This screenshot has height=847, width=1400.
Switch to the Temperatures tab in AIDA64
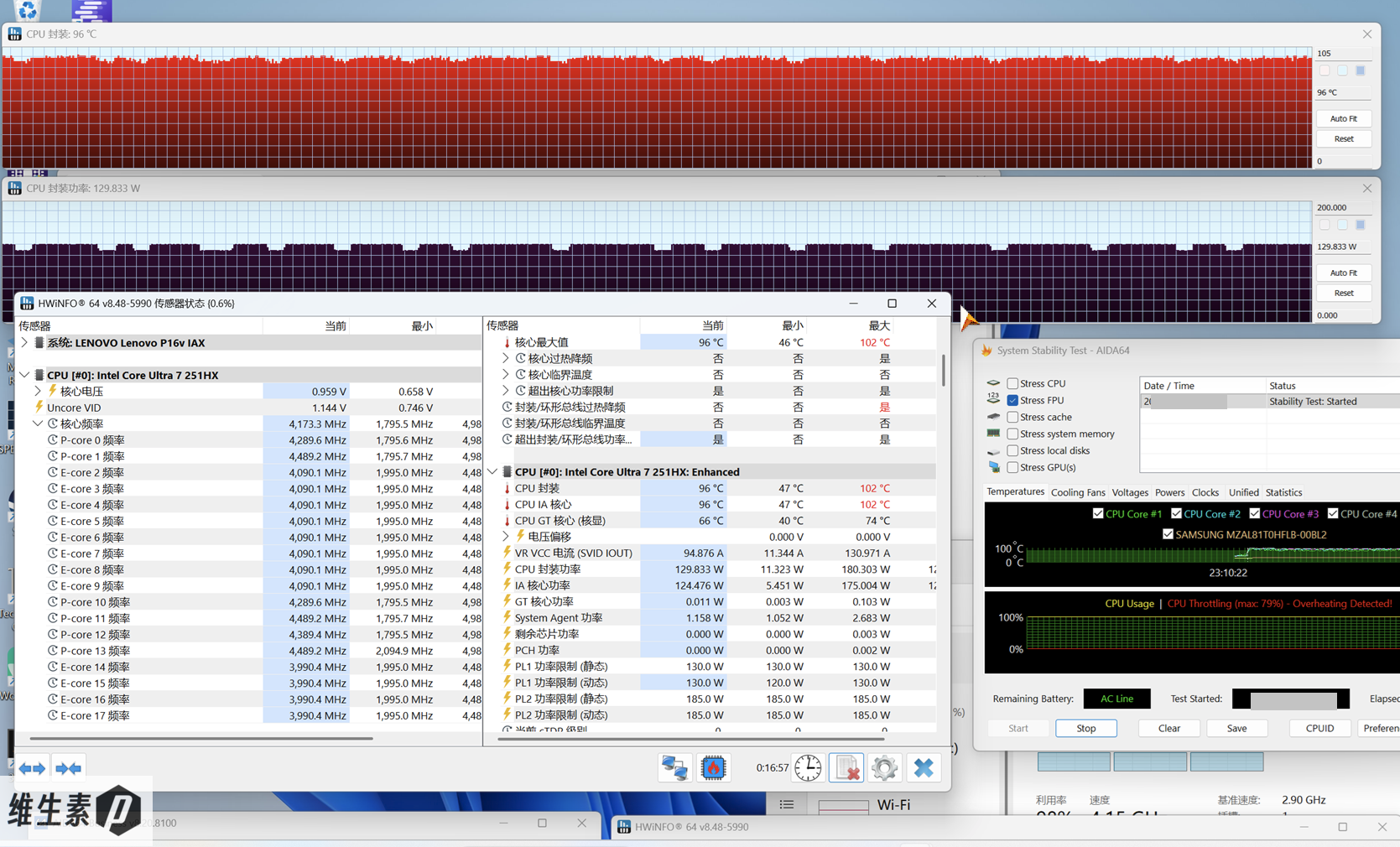(1015, 492)
